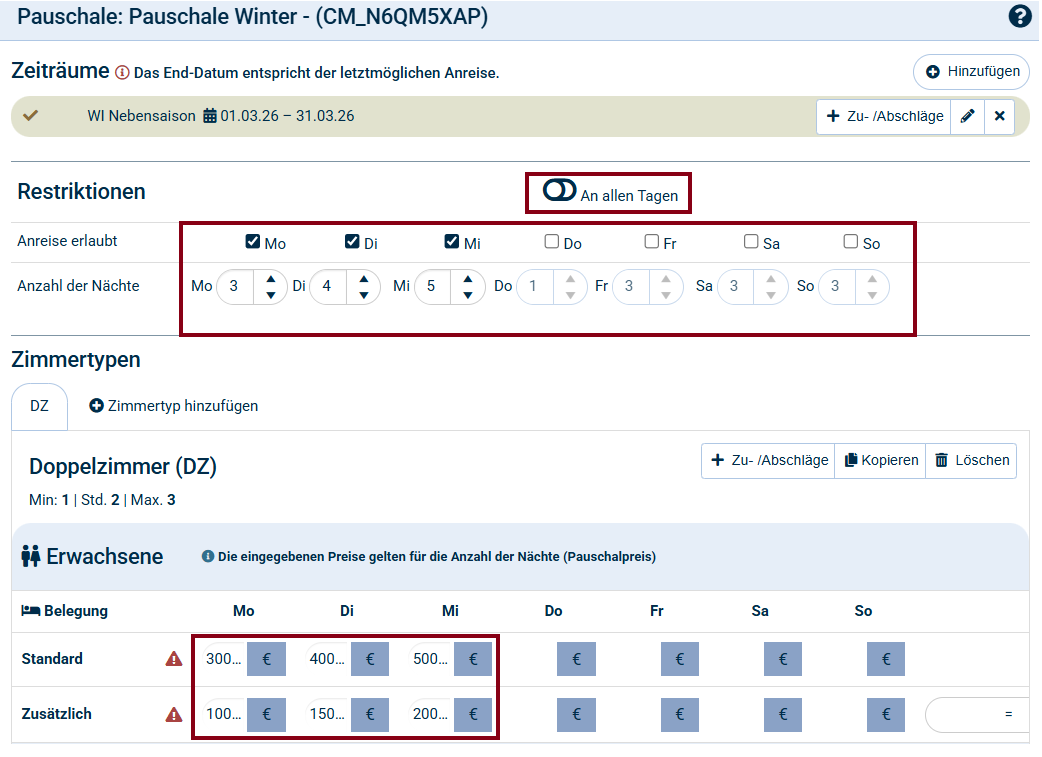Click the calendar icon in the period row
The width and height of the screenshot is (1042, 757).
(x=209, y=116)
